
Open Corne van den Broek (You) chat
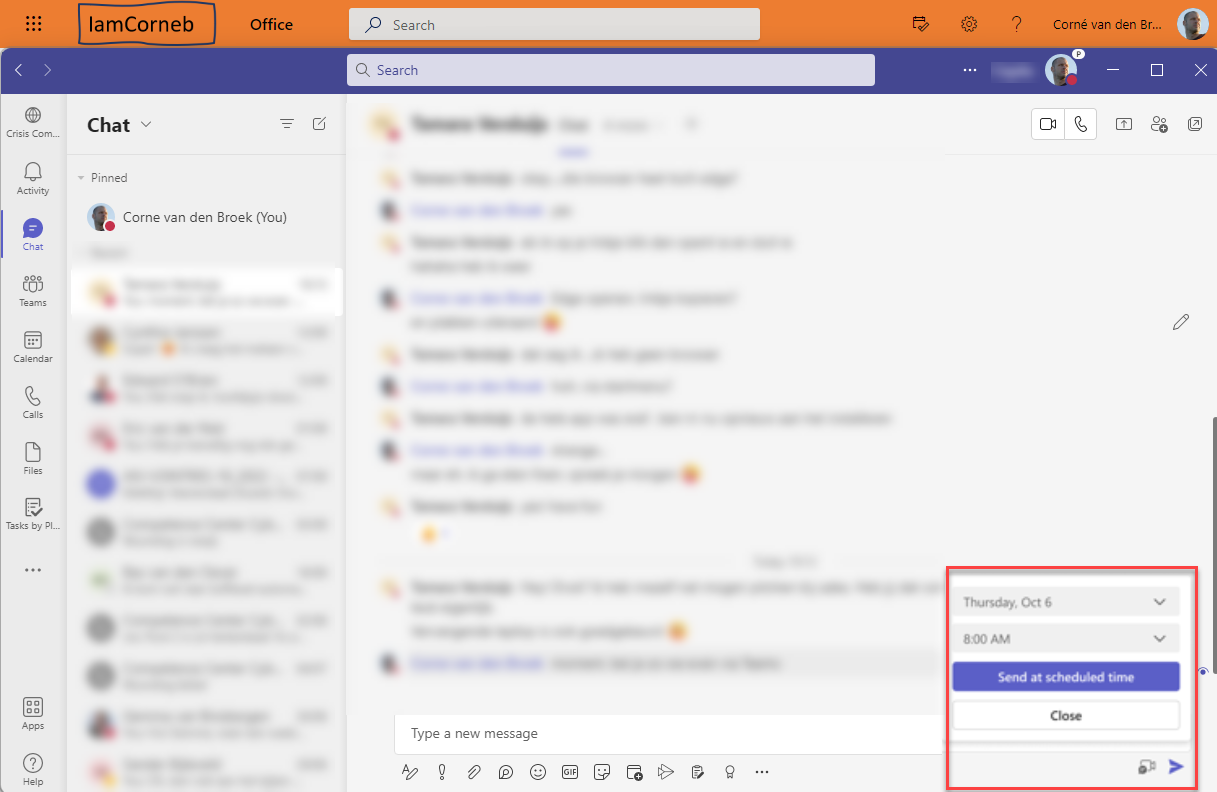tap(205, 217)
